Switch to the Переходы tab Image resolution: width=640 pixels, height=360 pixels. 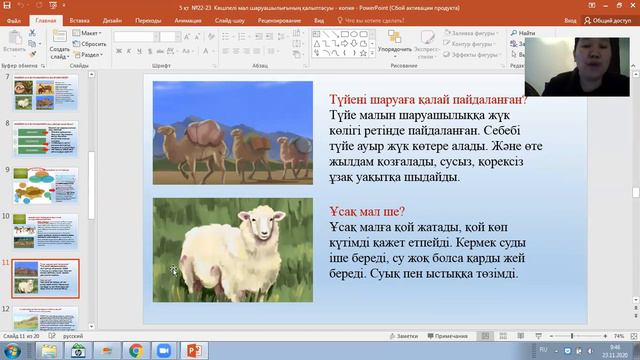(148, 20)
